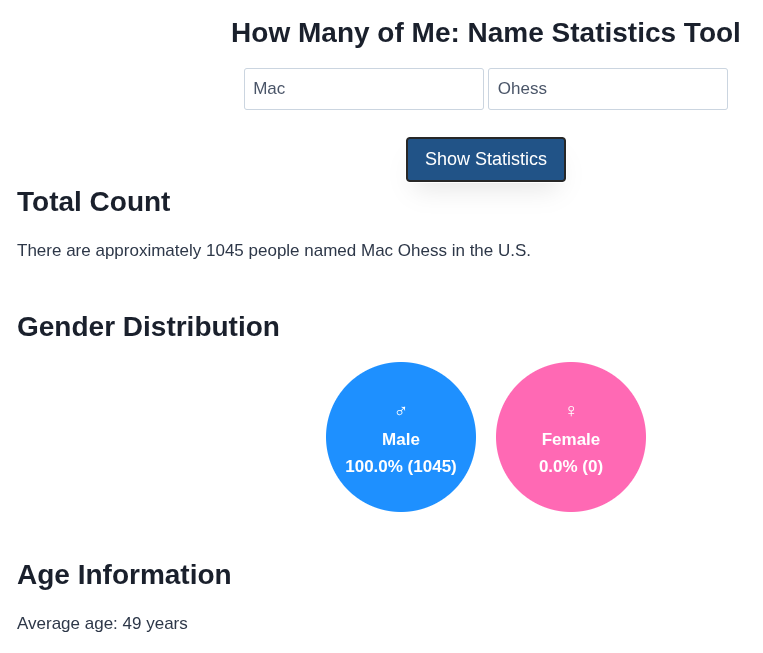Click the approximate people count sentence
763x653 pixels.
(x=274, y=251)
